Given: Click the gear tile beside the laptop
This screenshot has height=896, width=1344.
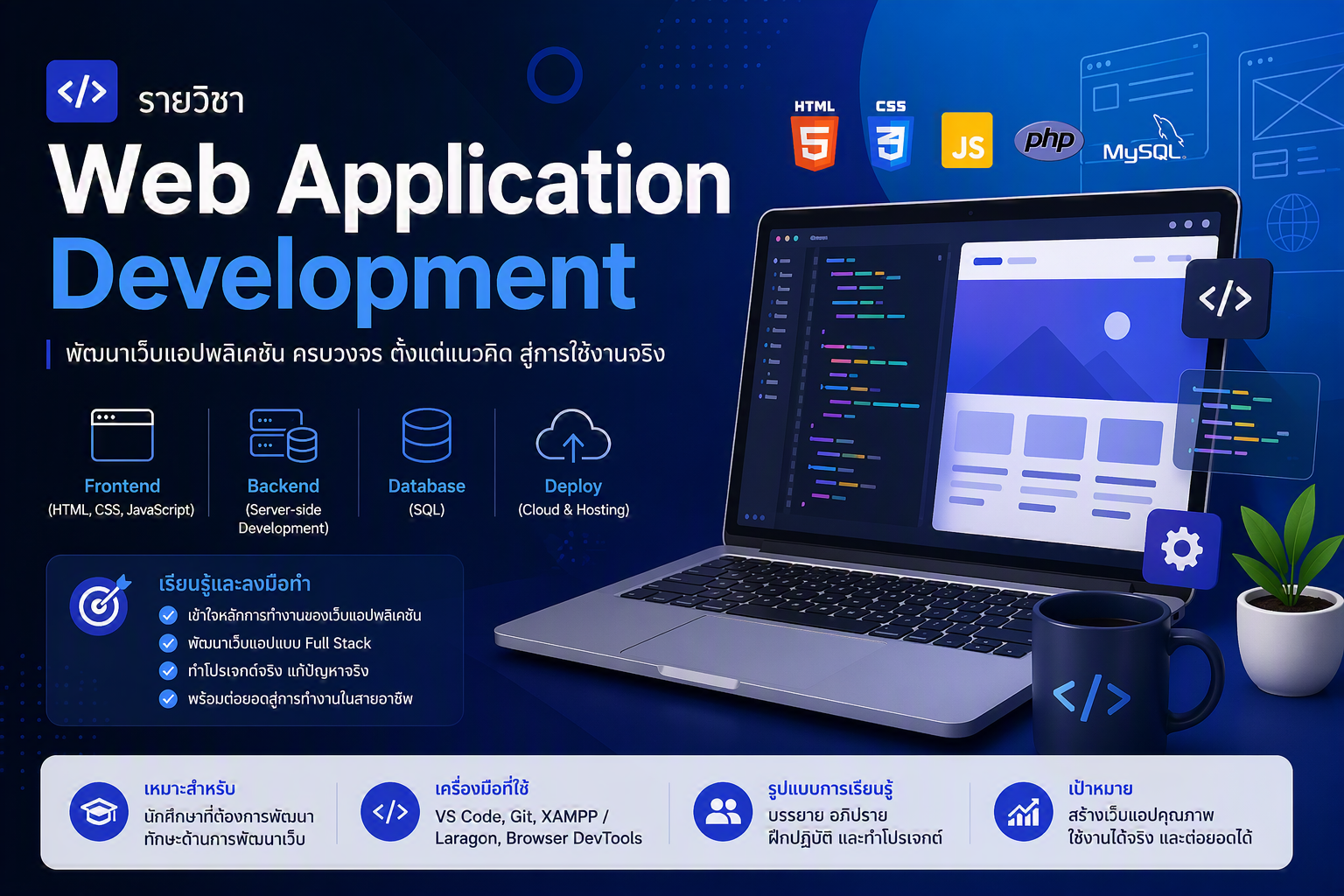Looking at the screenshot, I should coord(1182,549).
